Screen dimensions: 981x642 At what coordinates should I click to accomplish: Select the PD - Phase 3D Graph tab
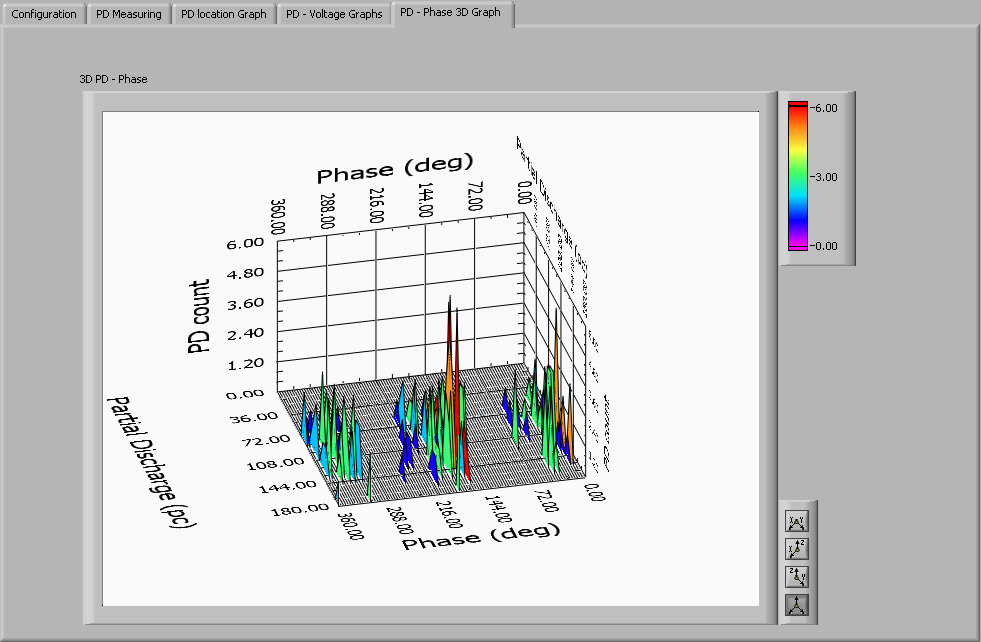pyautogui.click(x=451, y=14)
